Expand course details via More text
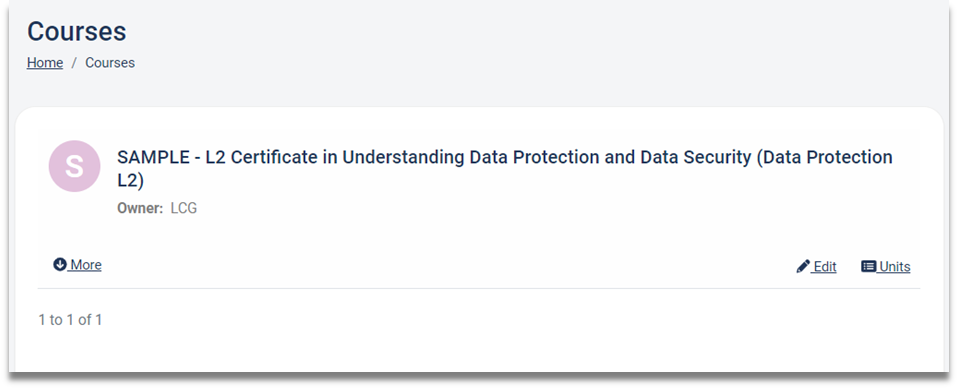958x389 pixels. 86,265
